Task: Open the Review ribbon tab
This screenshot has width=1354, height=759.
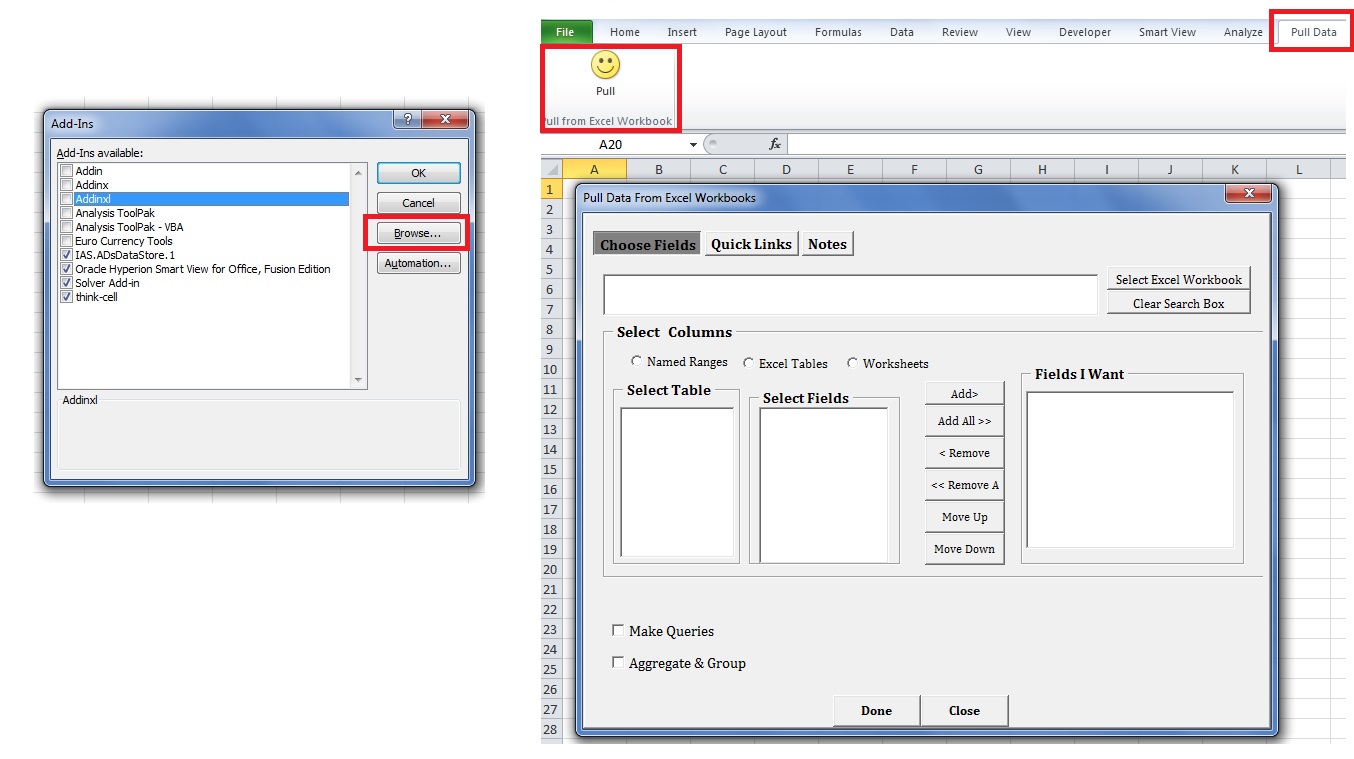Action: tap(960, 32)
